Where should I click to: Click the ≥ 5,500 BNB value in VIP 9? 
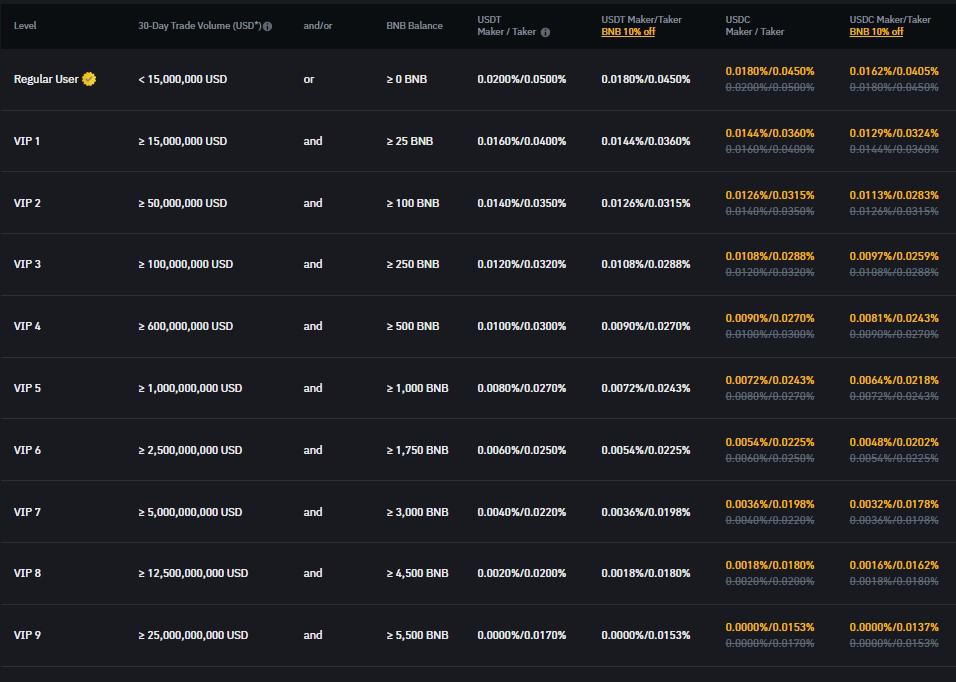[418, 635]
